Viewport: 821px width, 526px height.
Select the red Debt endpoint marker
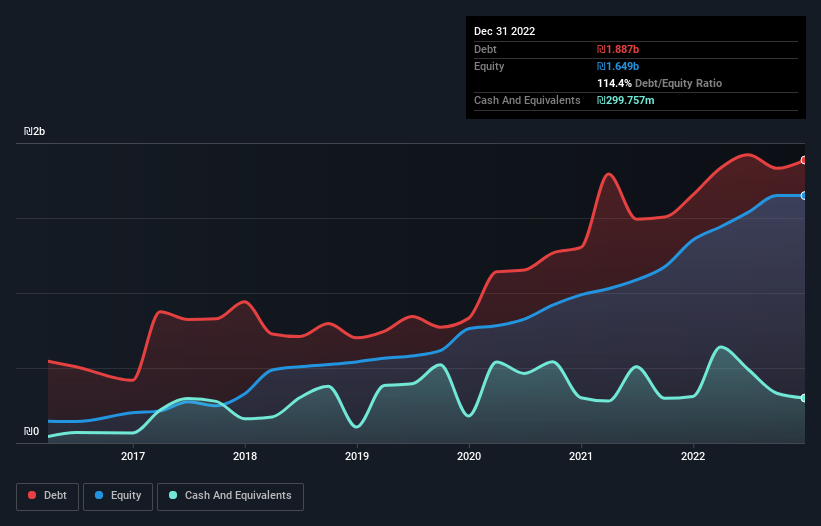[804, 160]
